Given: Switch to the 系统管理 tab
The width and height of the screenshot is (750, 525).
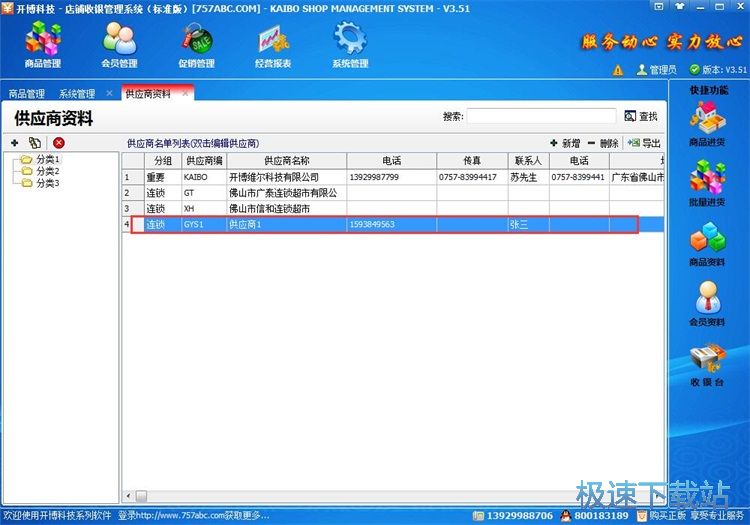Looking at the screenshot, I should [x=77, y=94].
